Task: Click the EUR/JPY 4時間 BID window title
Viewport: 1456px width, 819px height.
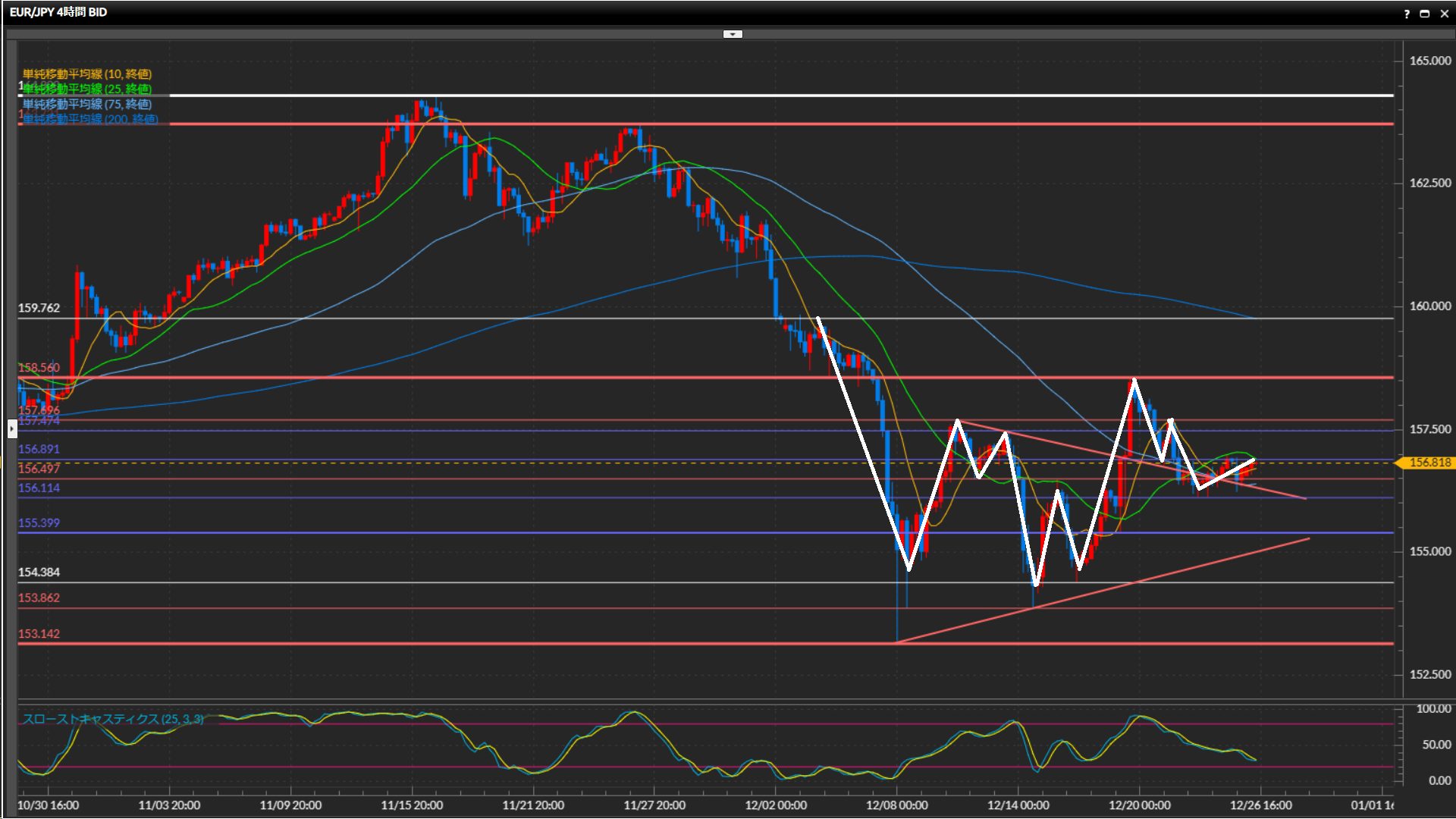Action: coord(58,12)
